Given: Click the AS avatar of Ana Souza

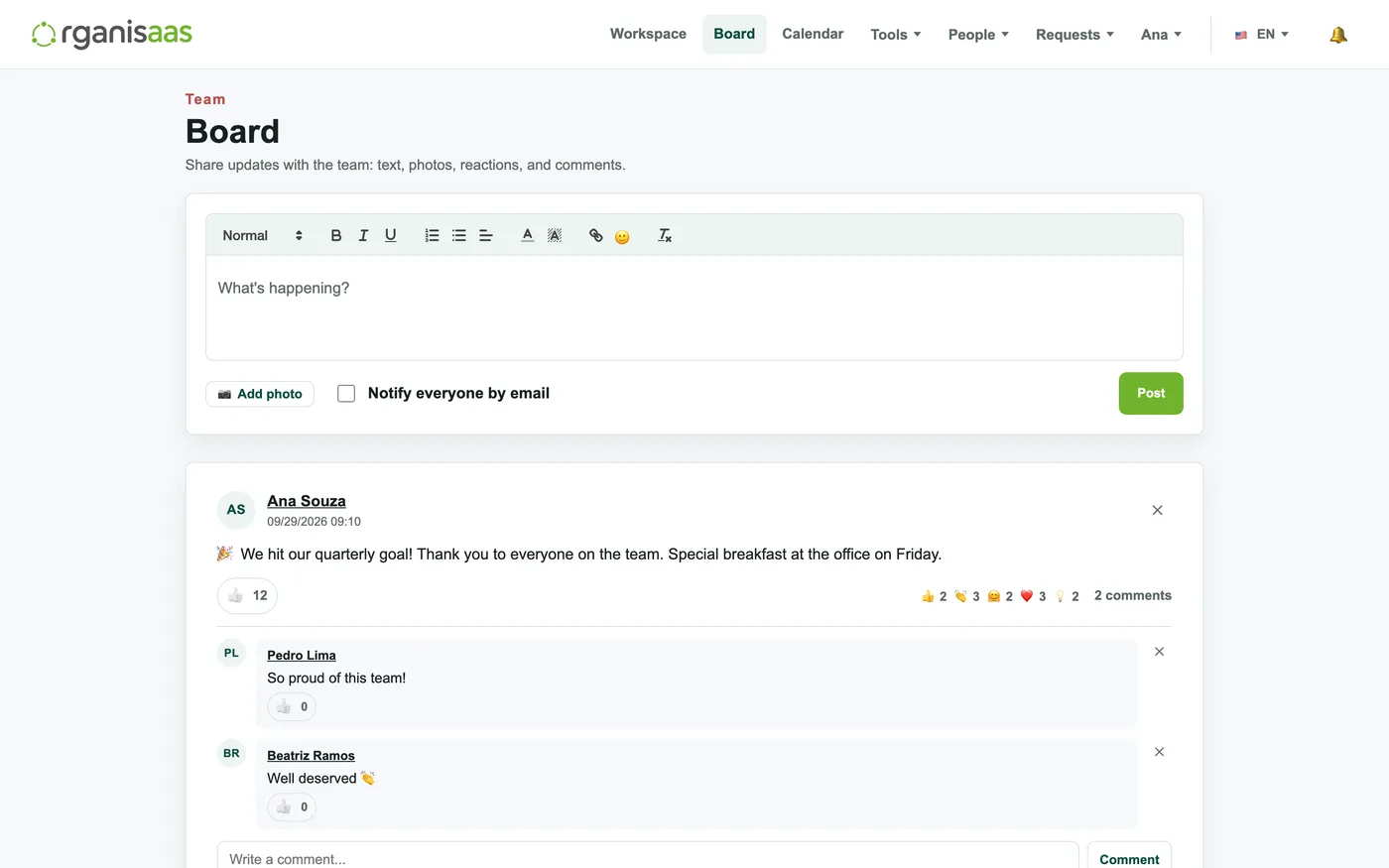Looking at the screenshot, I should [236, 510].
